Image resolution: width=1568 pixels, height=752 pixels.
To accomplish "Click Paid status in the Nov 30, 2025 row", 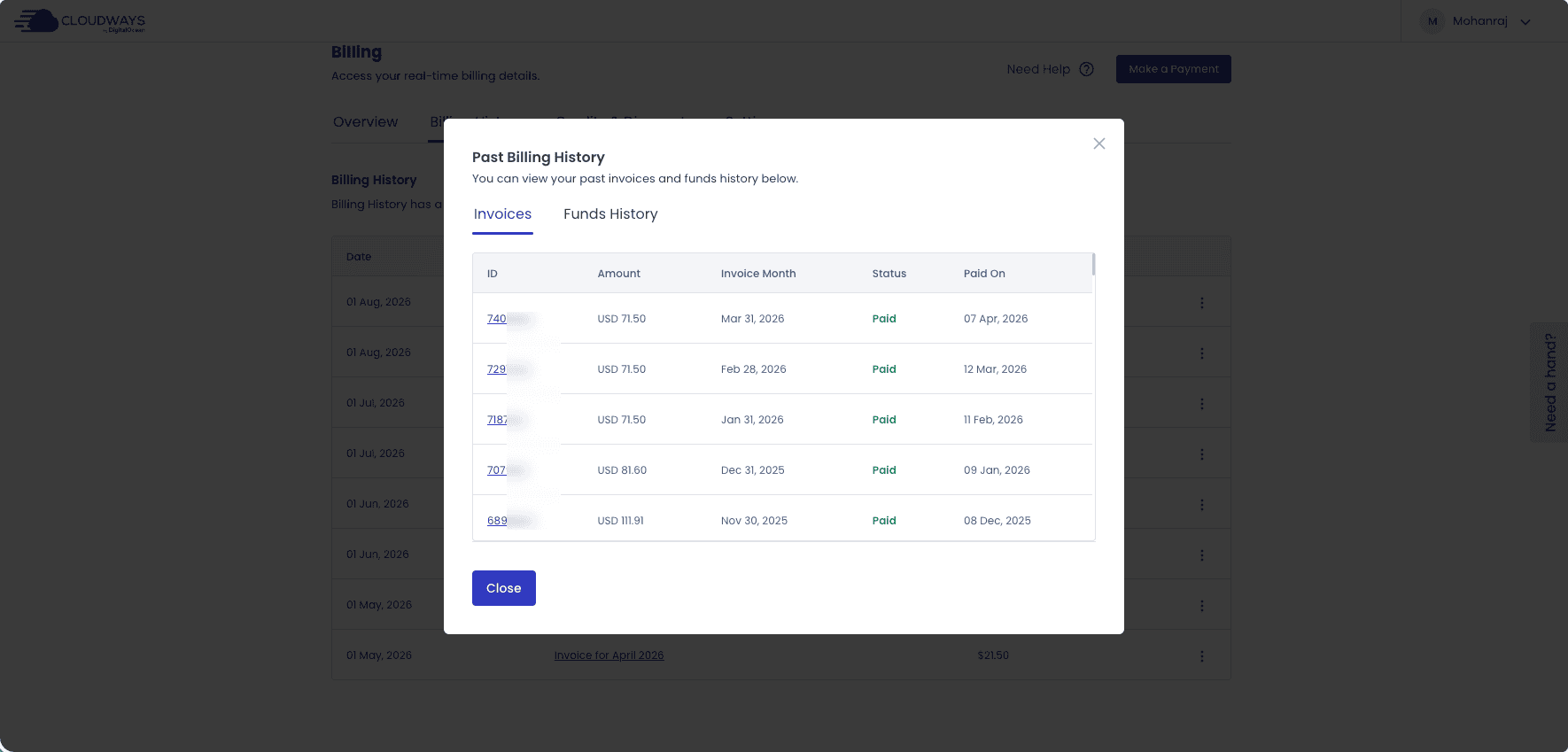I will coord(884,521).
